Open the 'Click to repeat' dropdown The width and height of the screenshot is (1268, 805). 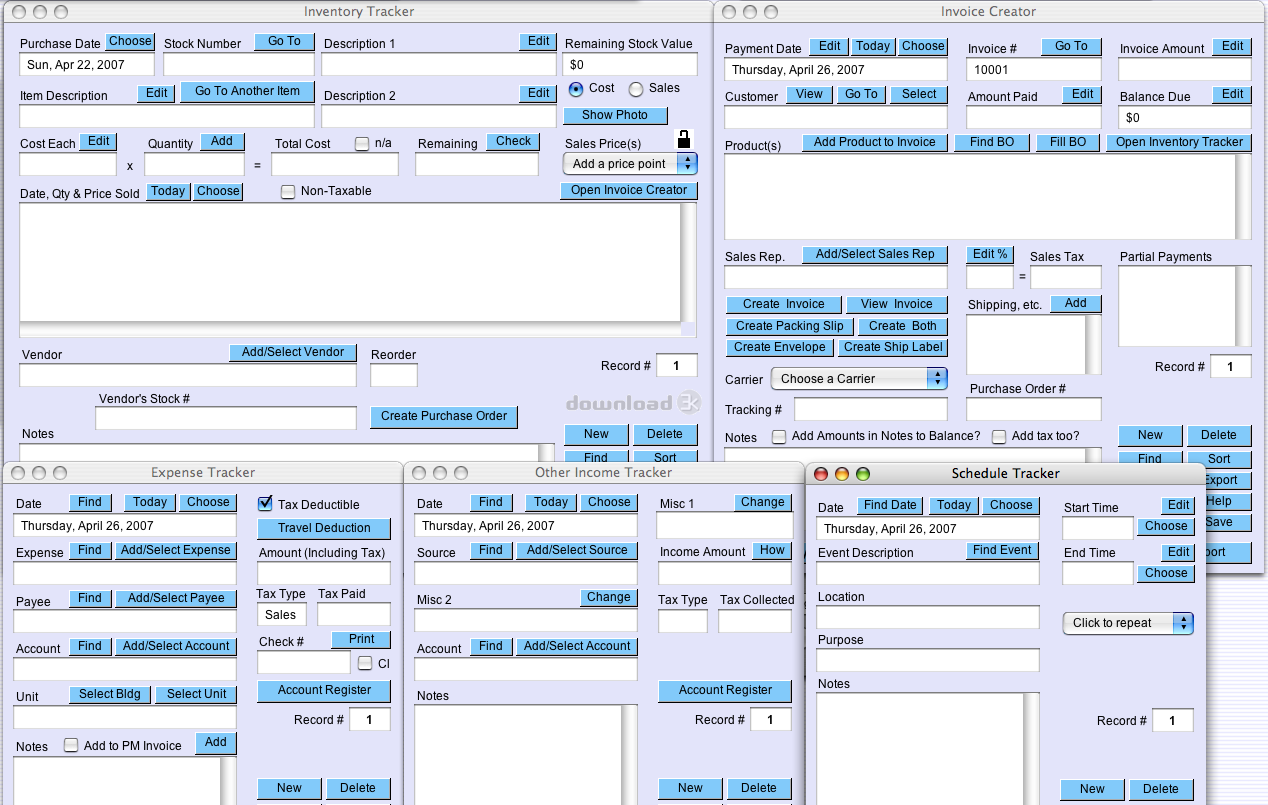1127,623
